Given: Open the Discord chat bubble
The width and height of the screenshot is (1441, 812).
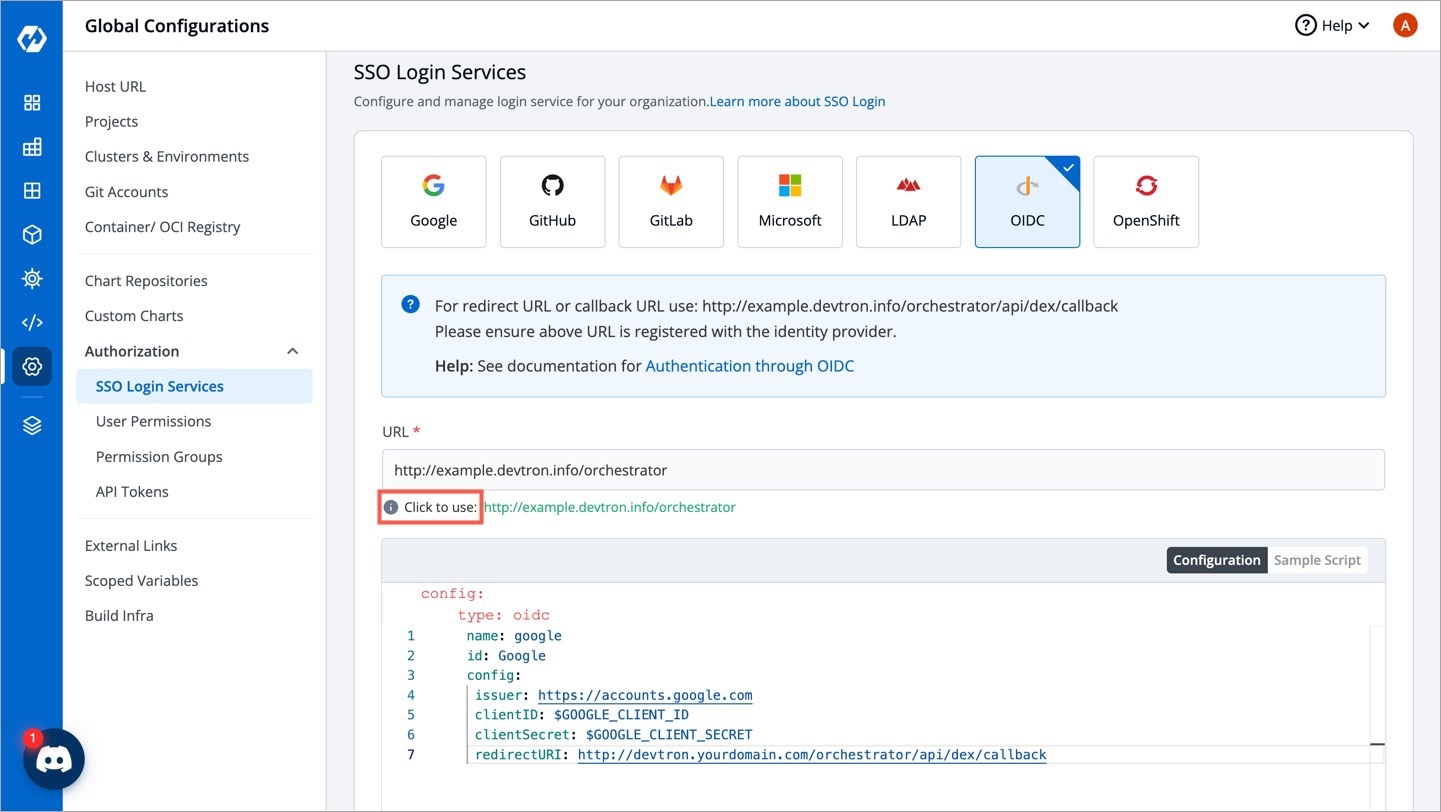Looking at the screenshot, I should [x=54, y=759].
